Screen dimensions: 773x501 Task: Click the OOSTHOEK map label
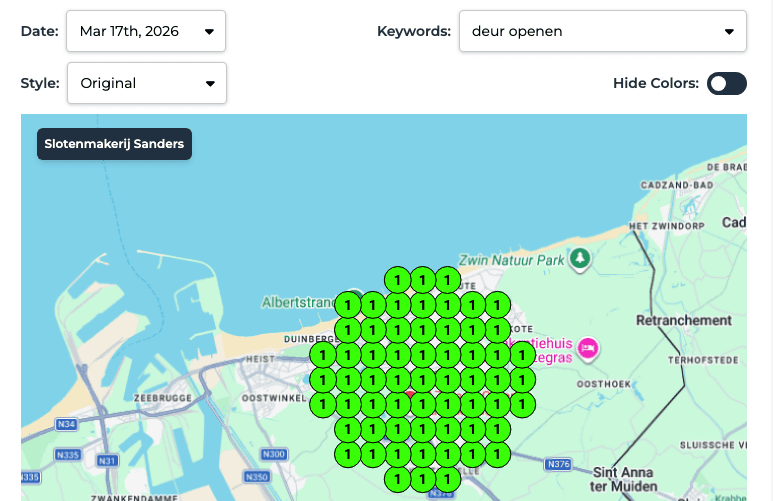click(x=604, y=384)
